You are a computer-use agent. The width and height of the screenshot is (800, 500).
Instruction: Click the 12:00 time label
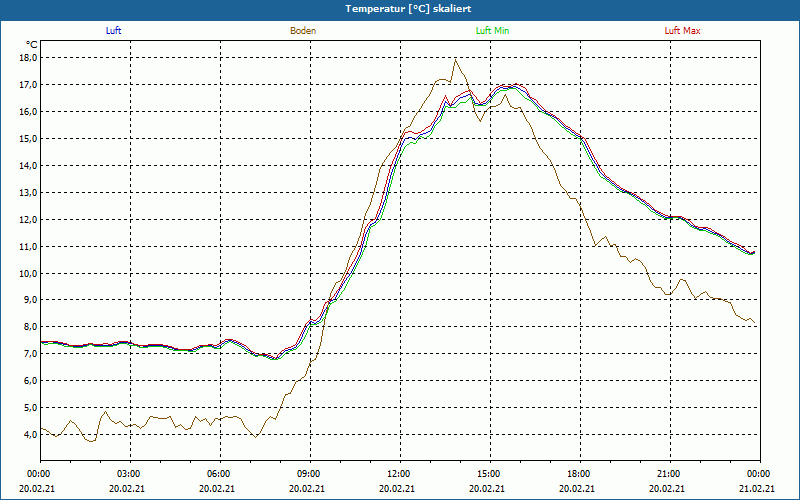(x=397, y=474)
